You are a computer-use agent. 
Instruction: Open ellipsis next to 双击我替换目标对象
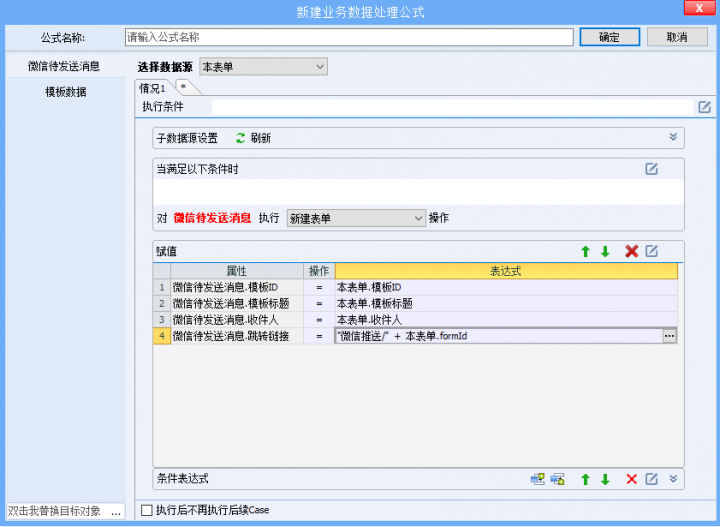pos(116,511)
